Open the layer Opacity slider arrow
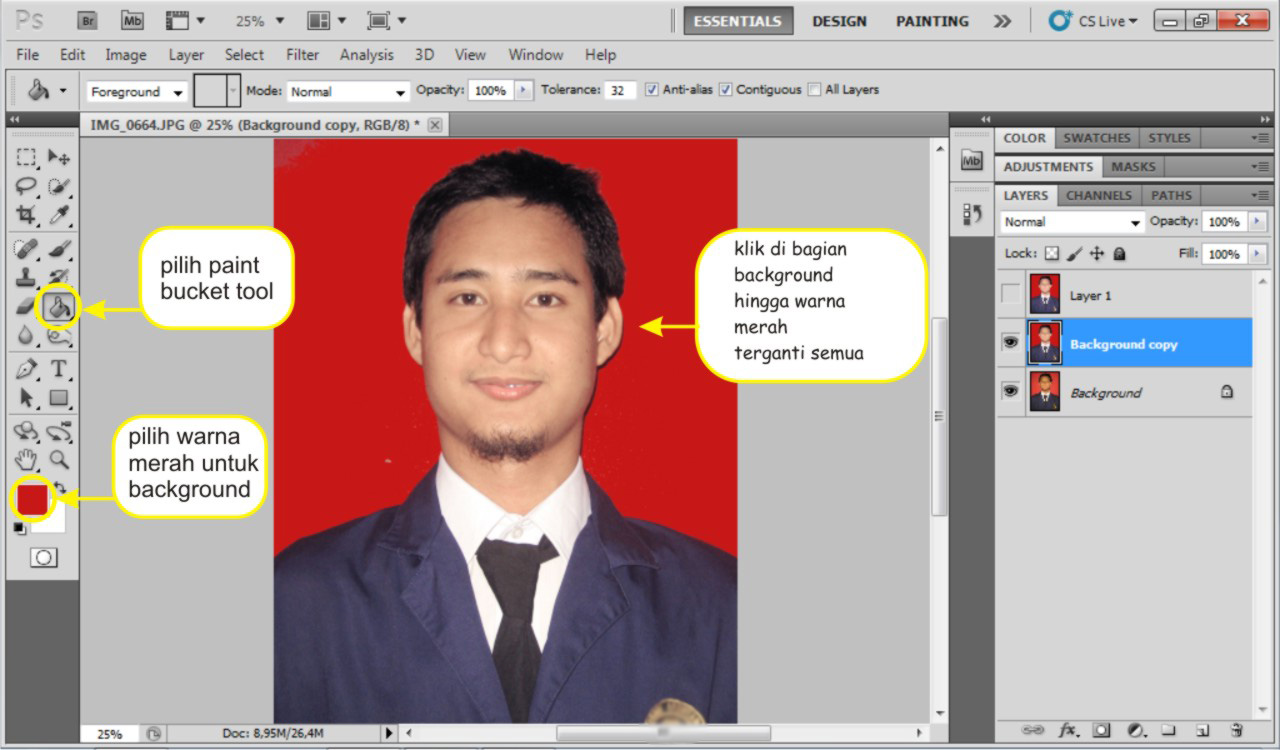 point(1258,222)
